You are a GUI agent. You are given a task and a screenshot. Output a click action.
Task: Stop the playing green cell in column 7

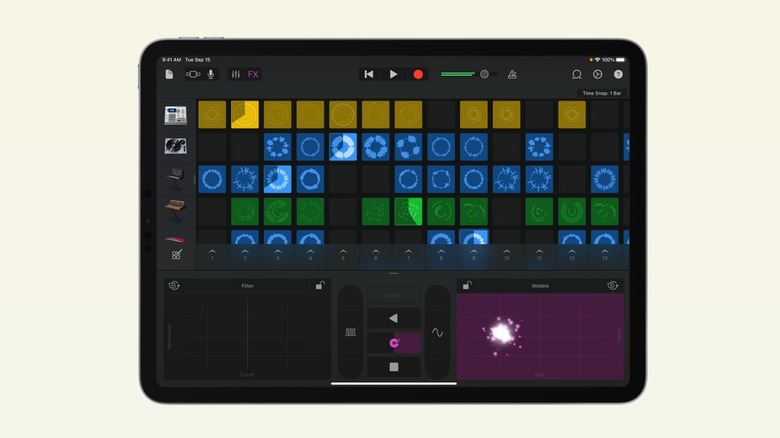[408, 212]
